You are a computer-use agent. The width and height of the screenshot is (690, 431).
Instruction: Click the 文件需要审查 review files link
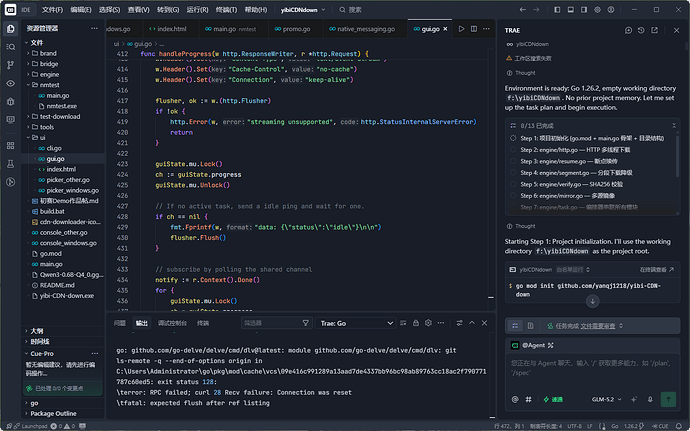598,326
